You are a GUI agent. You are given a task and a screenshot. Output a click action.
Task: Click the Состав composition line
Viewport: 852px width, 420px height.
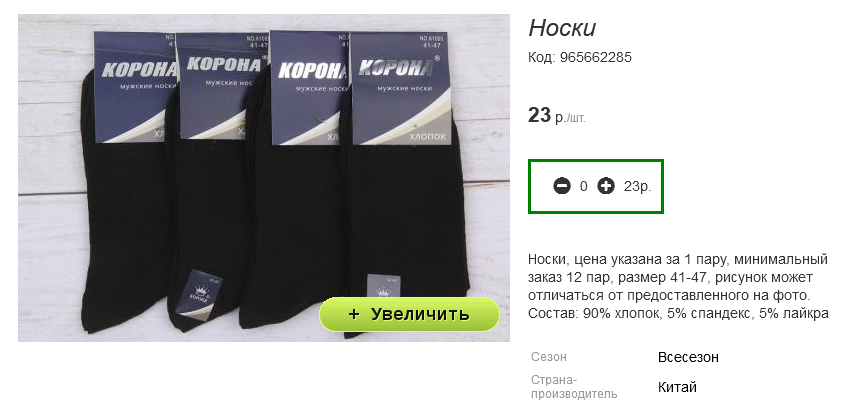pos(678,314)
